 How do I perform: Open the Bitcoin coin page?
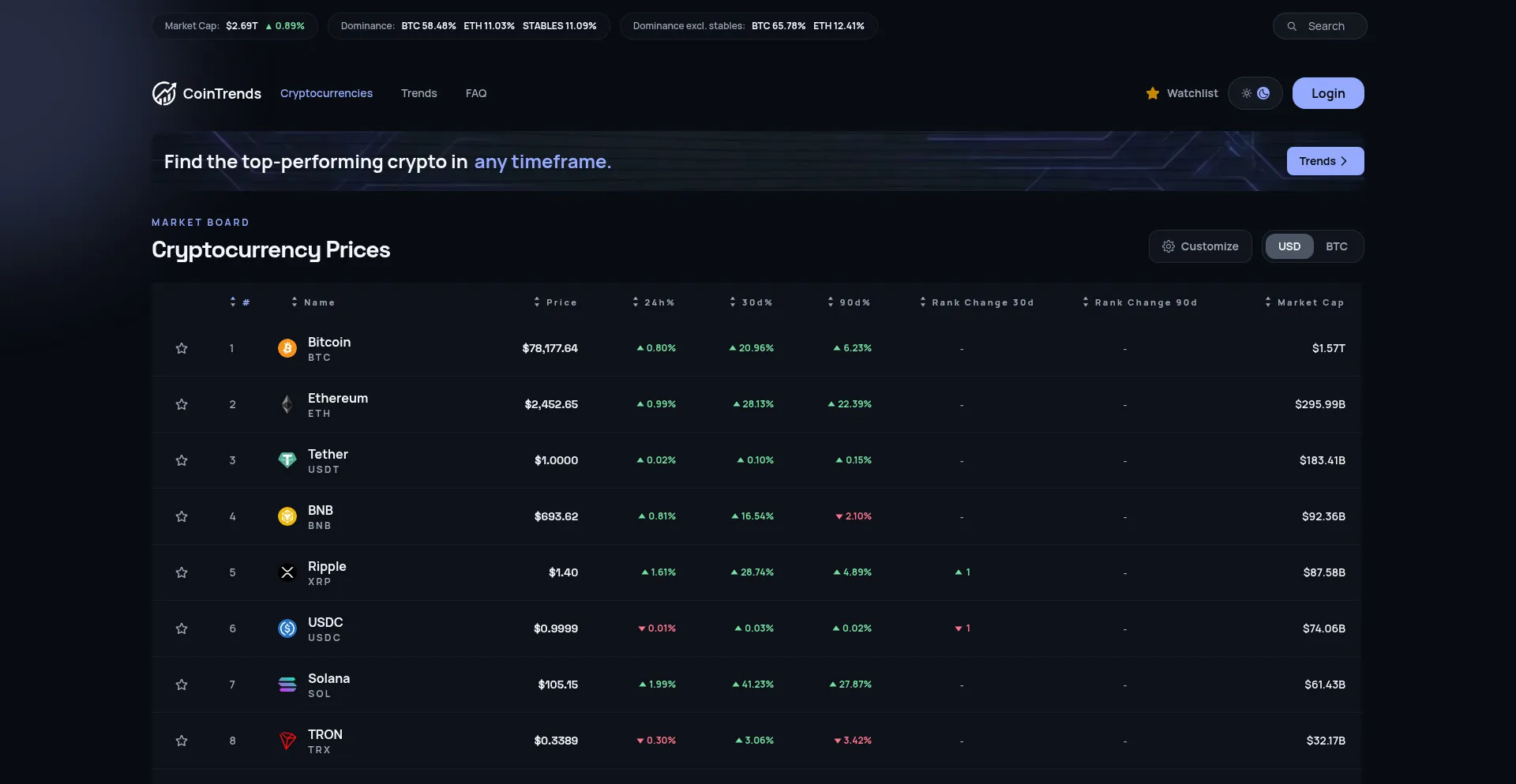click(329, 342)
